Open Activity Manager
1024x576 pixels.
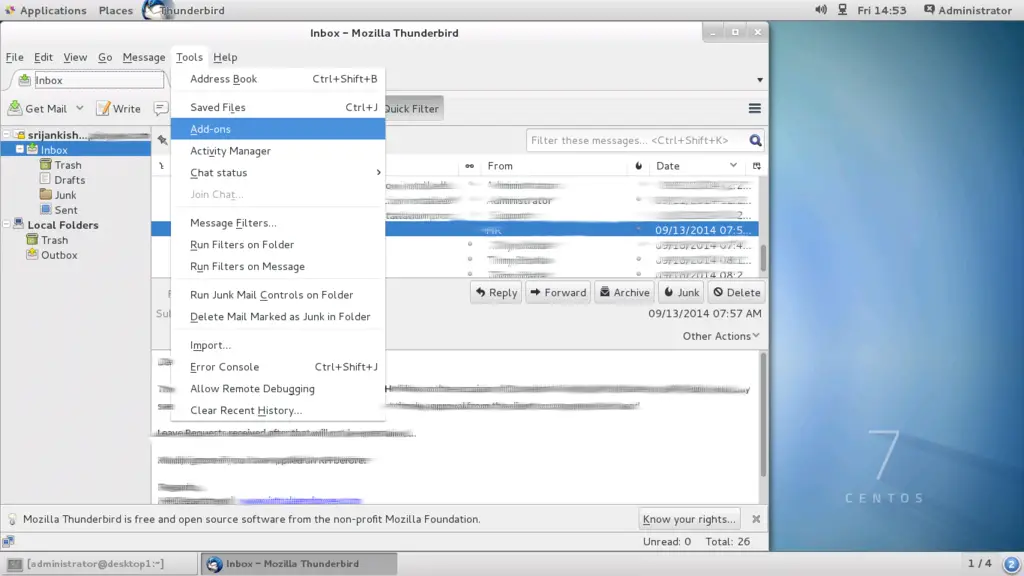coord(278,151)
